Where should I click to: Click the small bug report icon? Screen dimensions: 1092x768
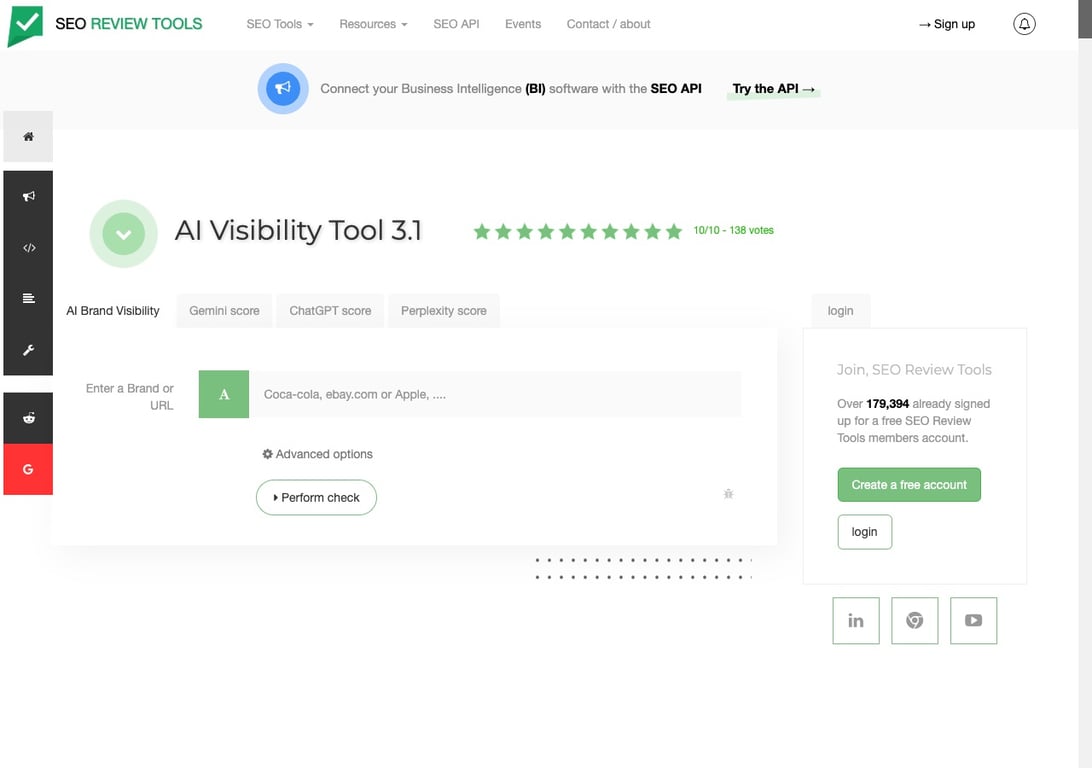click(x=728, y=494)
